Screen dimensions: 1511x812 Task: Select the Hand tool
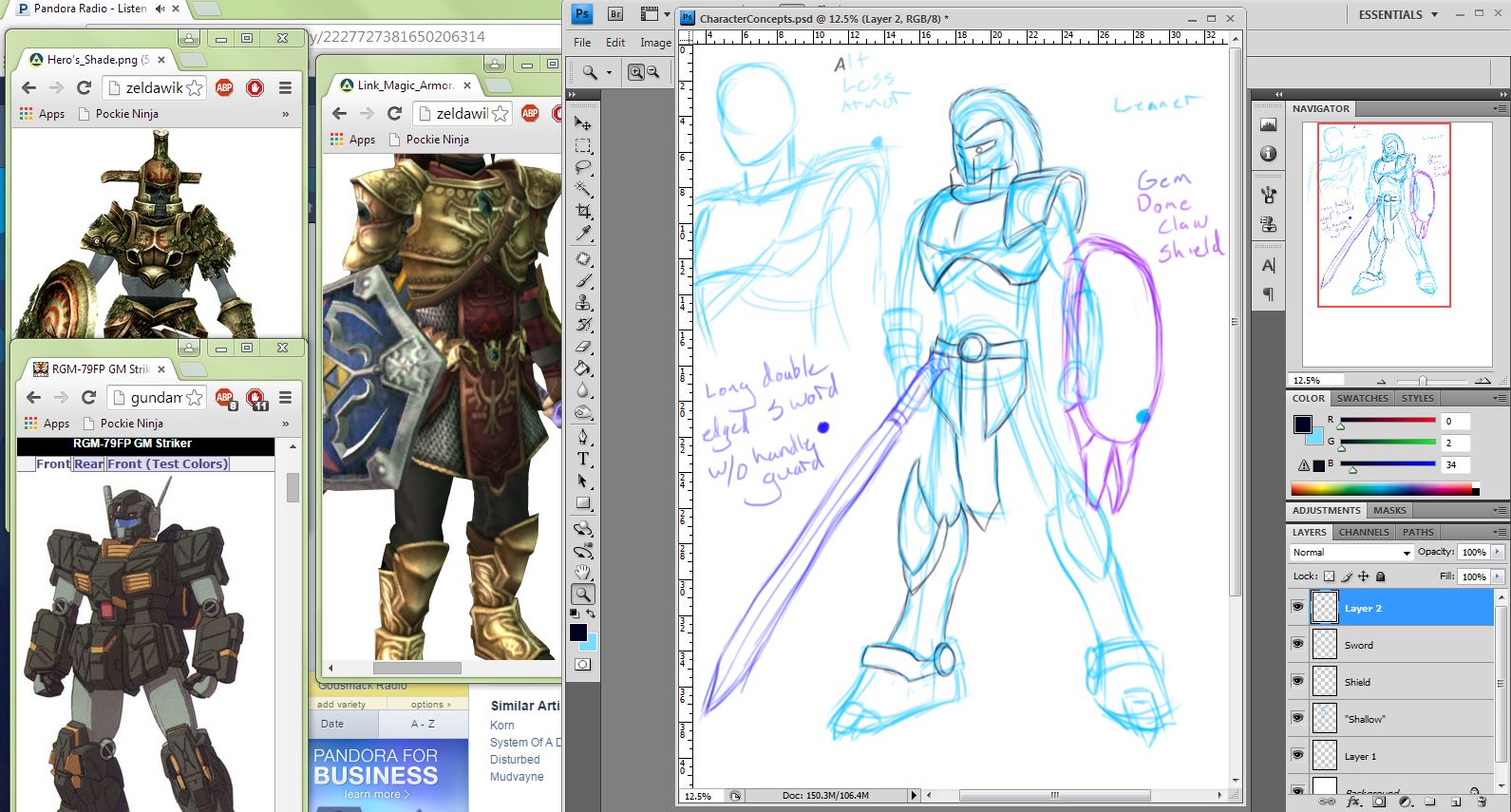(583, 573)
